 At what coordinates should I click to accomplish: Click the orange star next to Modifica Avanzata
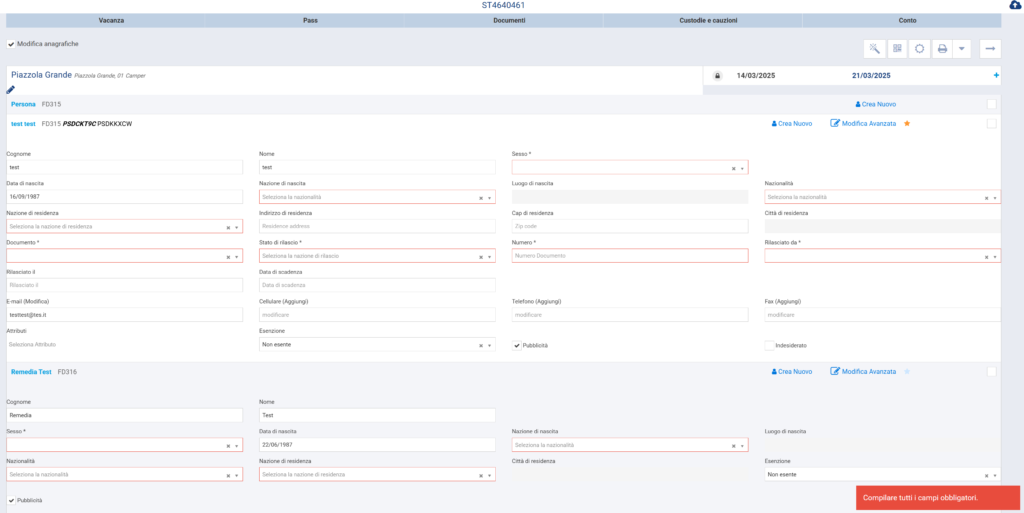[x=907, y=124]
